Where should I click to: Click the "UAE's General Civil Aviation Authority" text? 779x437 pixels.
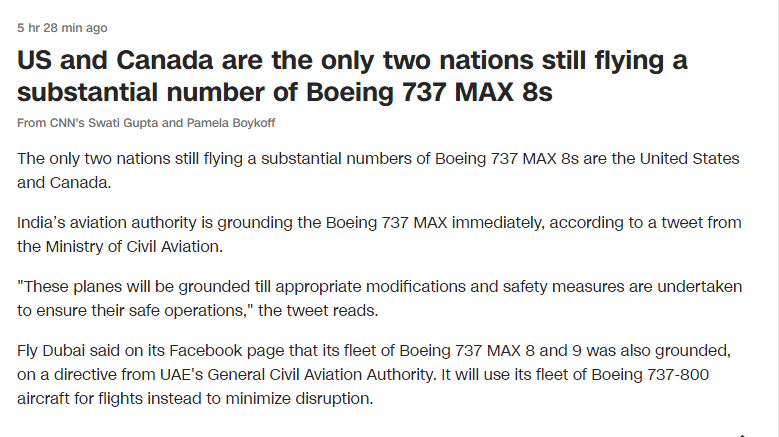297,374
